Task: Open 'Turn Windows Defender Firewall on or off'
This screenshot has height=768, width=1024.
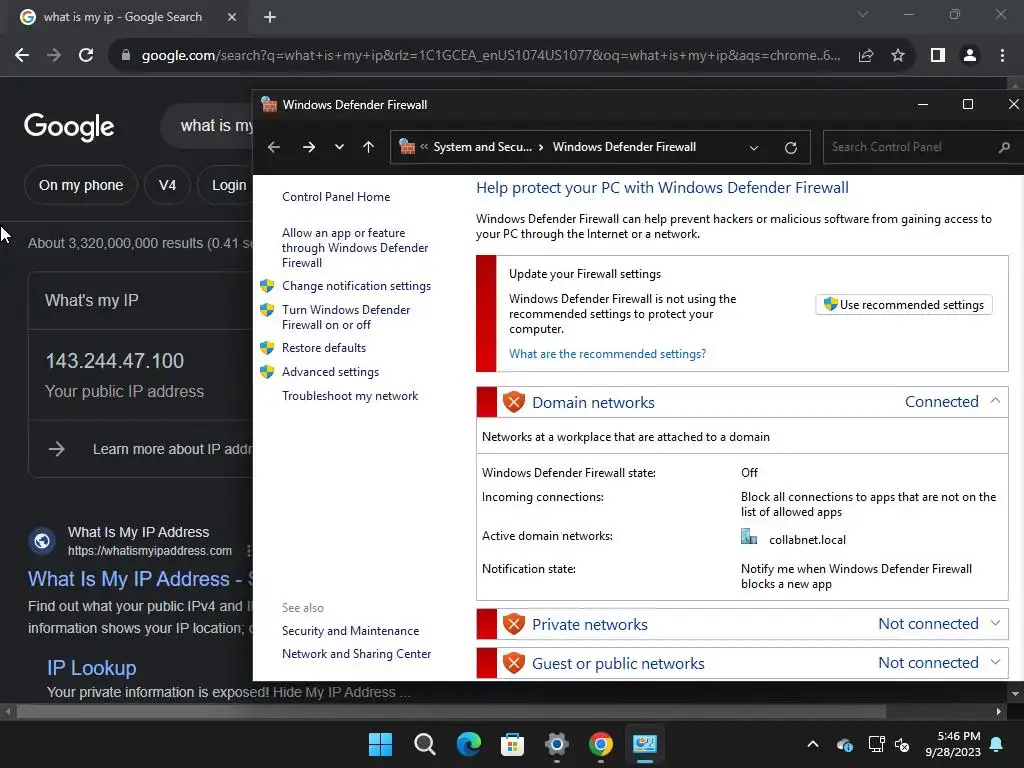Action: pos(346,317)
